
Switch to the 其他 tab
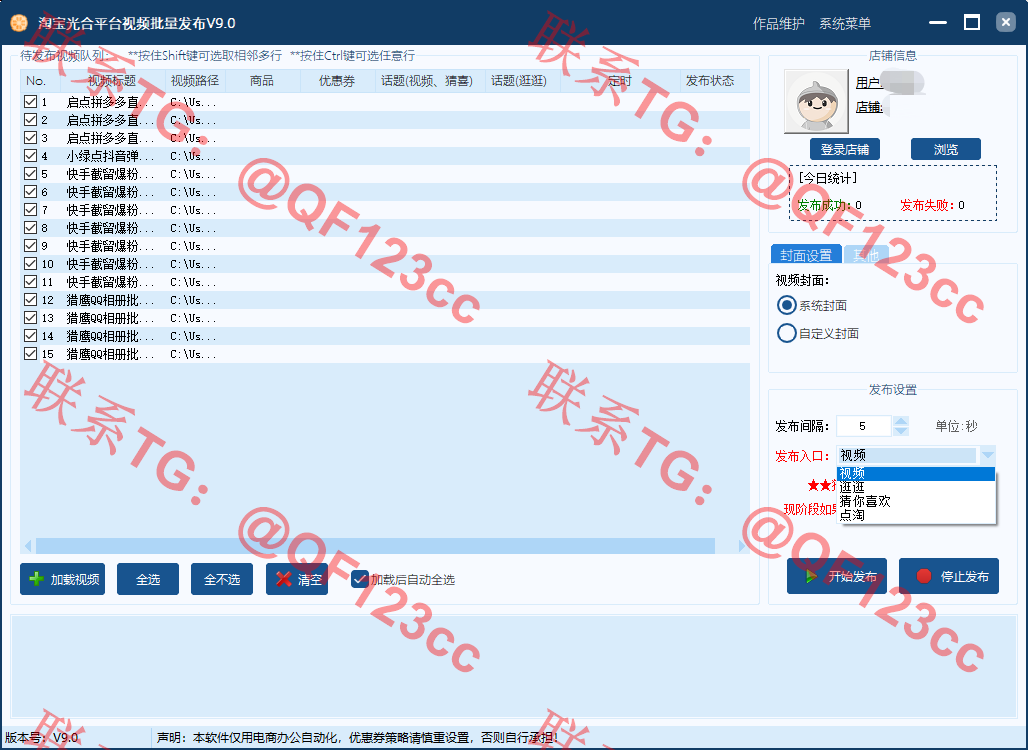865,255
